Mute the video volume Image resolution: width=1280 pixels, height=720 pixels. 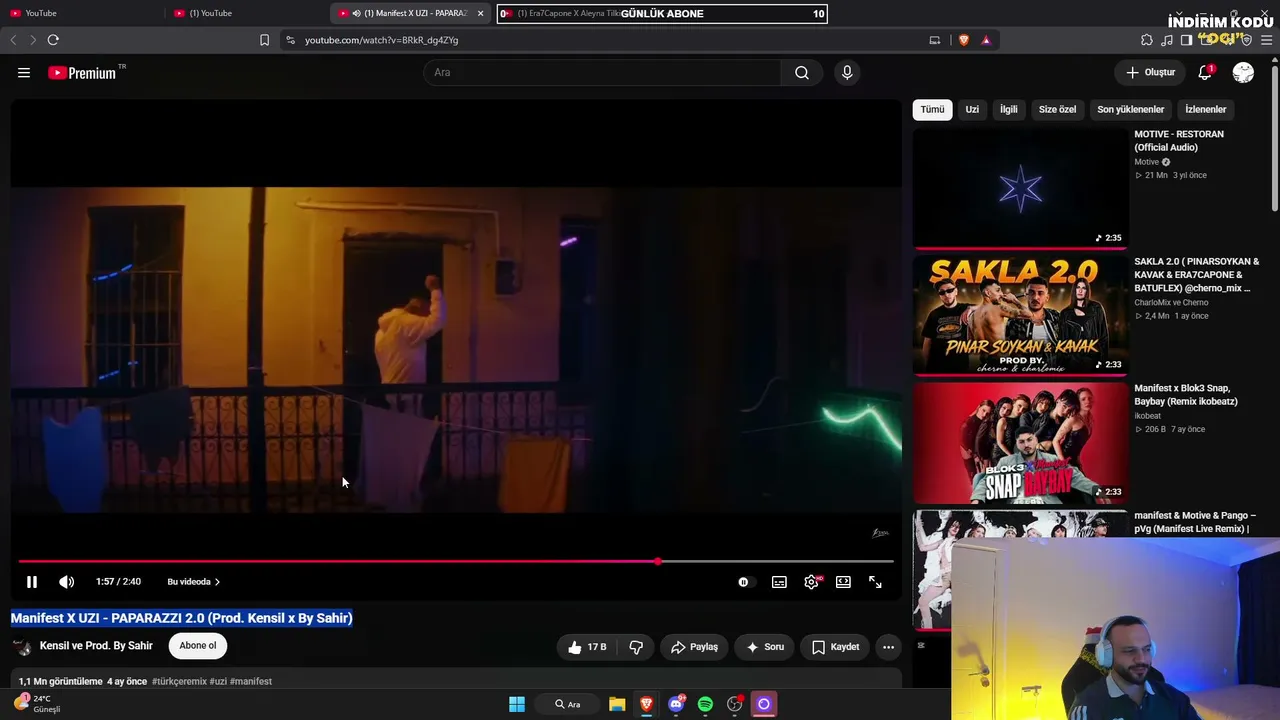click(x=66, y=582)
